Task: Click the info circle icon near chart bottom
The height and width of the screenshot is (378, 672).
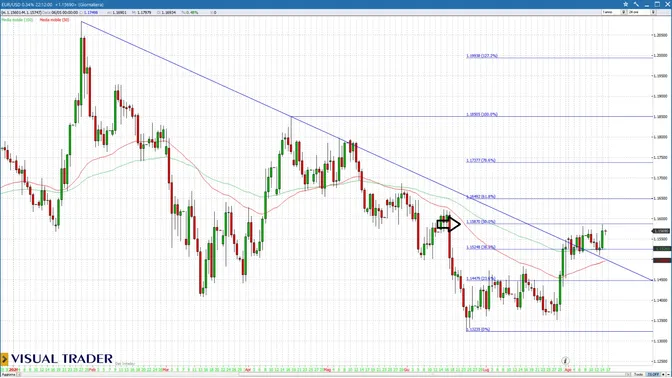Action: pyautogui.click(x=565, y=360)
